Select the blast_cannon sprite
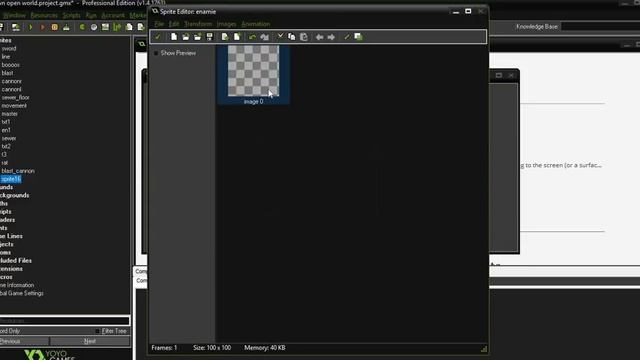The width and height of the screenshot is (640, 360). coord(18,171)
